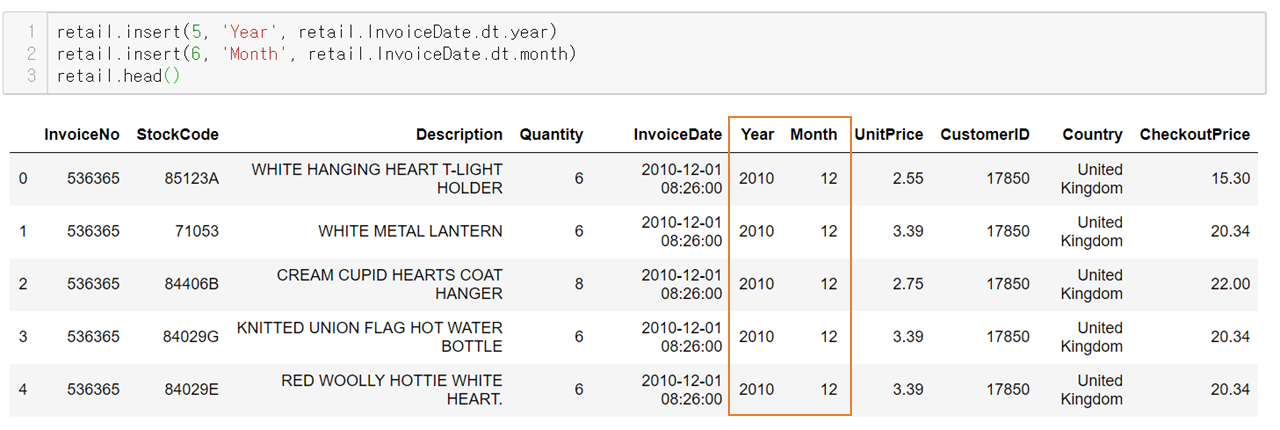Click United Kingdom in the 84406B row
Screen dimensions: 1280x430
point(1092,284)
